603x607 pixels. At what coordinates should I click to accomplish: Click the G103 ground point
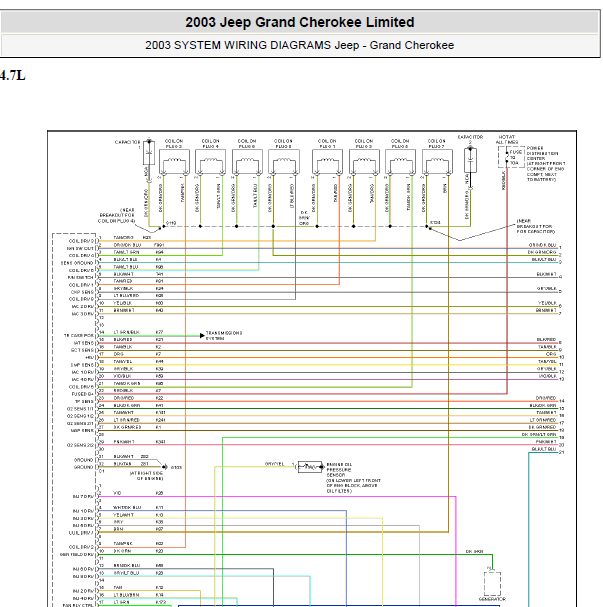coord(166,467)
